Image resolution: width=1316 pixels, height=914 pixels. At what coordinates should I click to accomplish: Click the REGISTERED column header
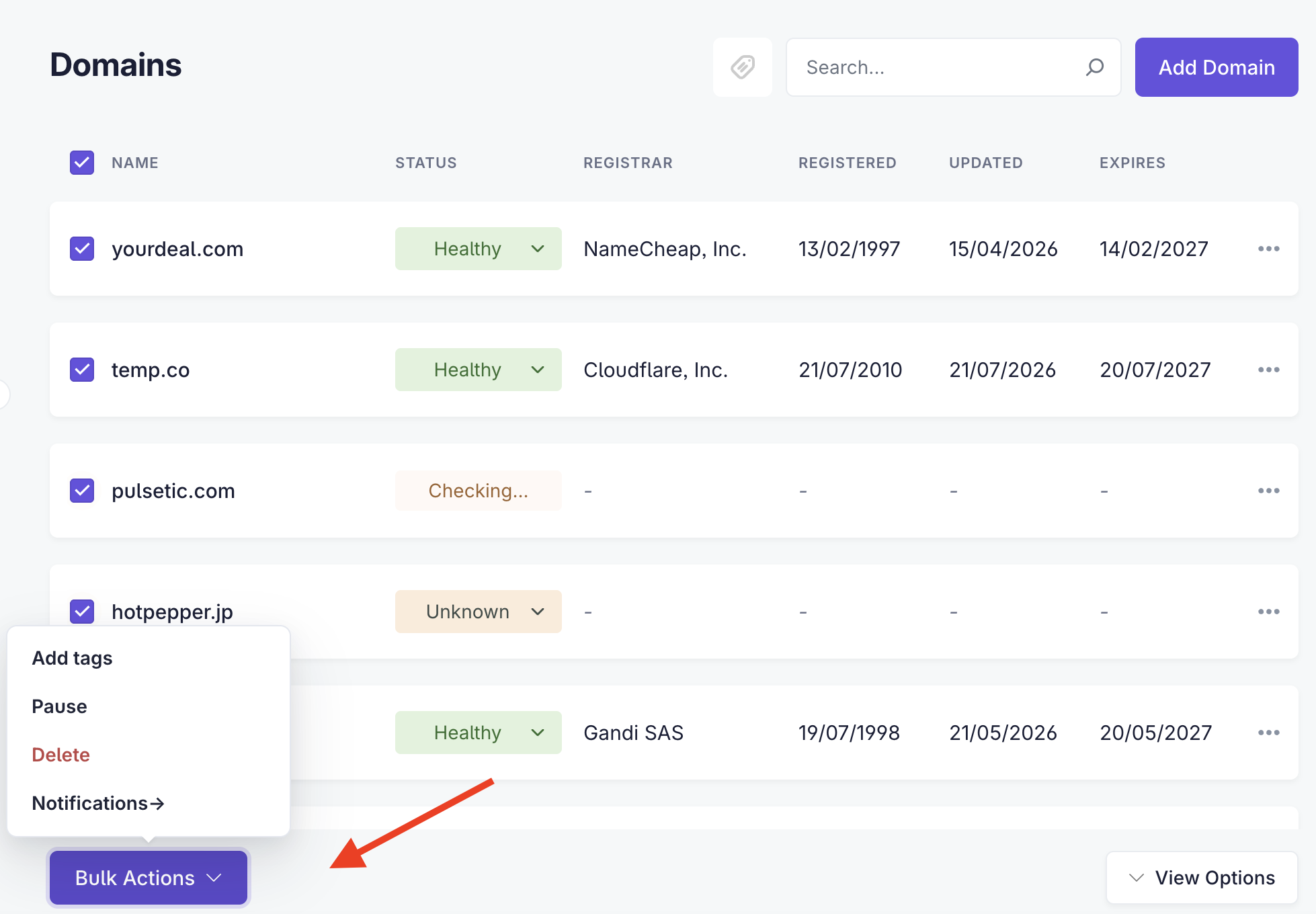point(848,163)
